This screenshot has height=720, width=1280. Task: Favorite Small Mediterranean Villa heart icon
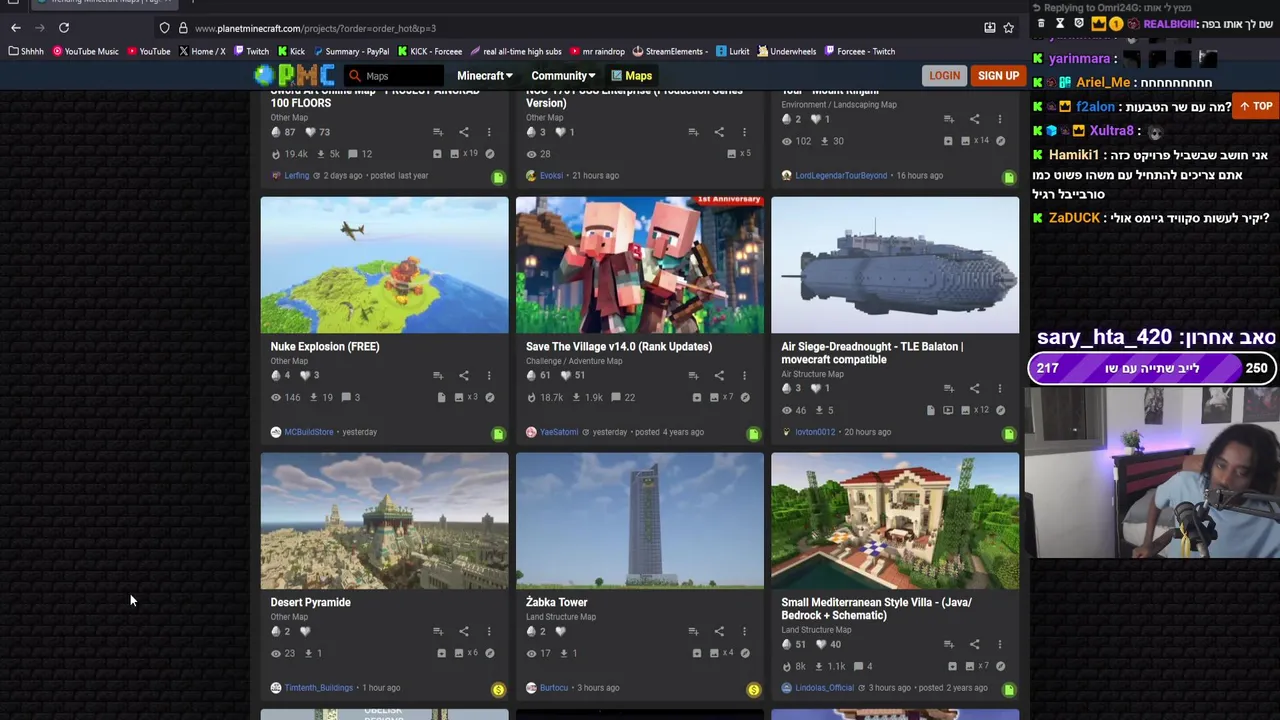pos(821,644)
